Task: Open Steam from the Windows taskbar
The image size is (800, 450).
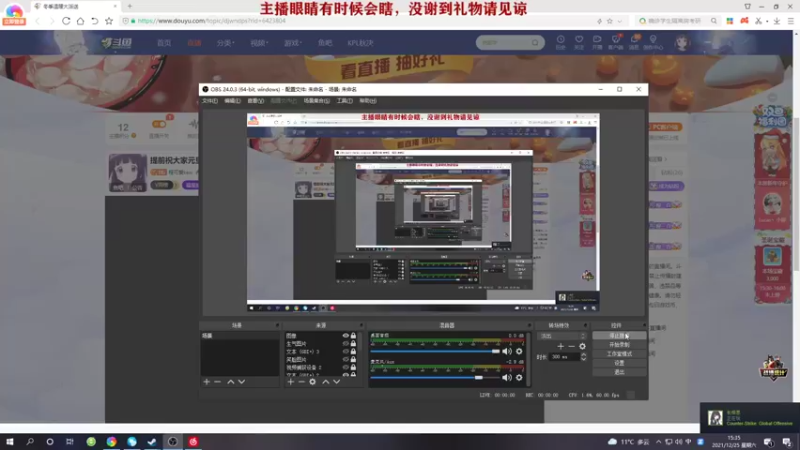Action: [152, 441]
